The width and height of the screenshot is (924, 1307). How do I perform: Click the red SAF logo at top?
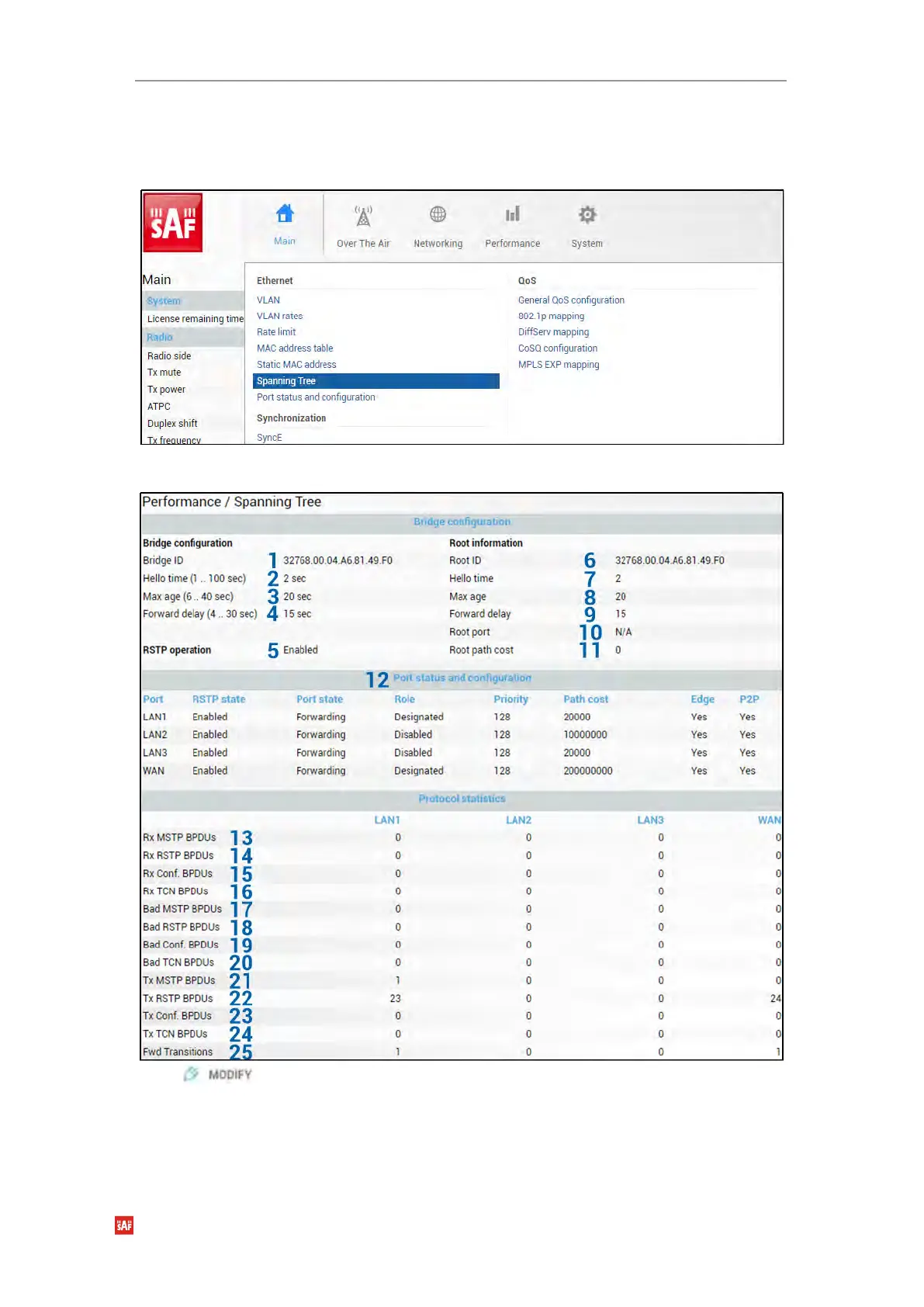coord(173,223)
